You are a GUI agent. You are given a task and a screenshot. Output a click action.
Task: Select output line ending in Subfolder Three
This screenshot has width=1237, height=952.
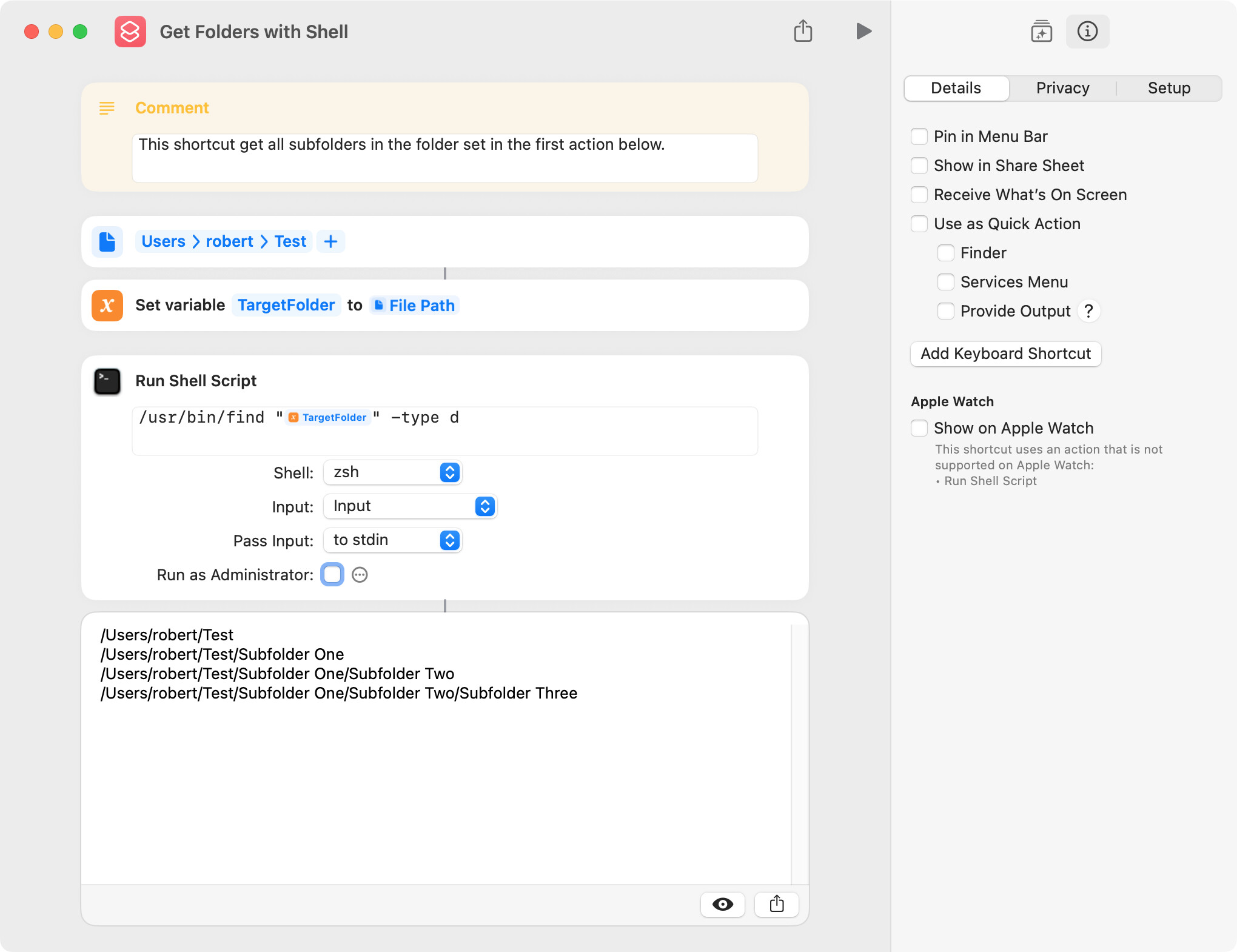click(339, 693)
